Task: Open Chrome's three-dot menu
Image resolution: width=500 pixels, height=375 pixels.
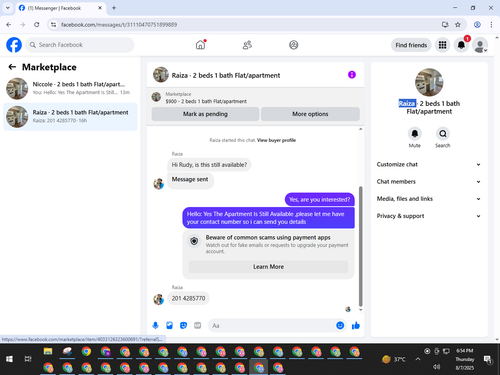Action: tap(491, 25)
